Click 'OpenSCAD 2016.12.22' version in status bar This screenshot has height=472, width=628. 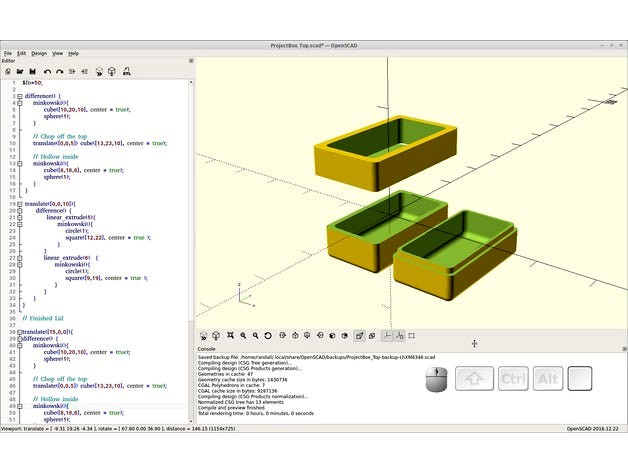[592, 429]
